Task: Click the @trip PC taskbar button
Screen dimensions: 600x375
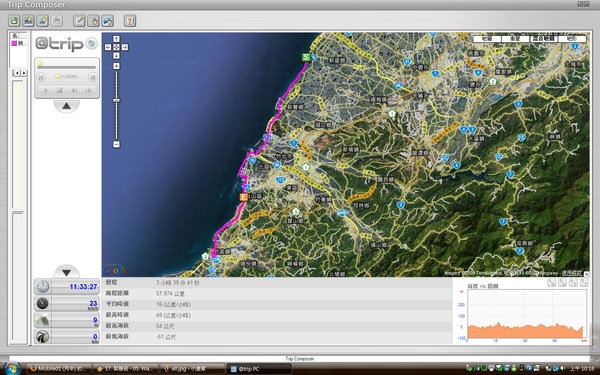Action: (x=259, y=369)
